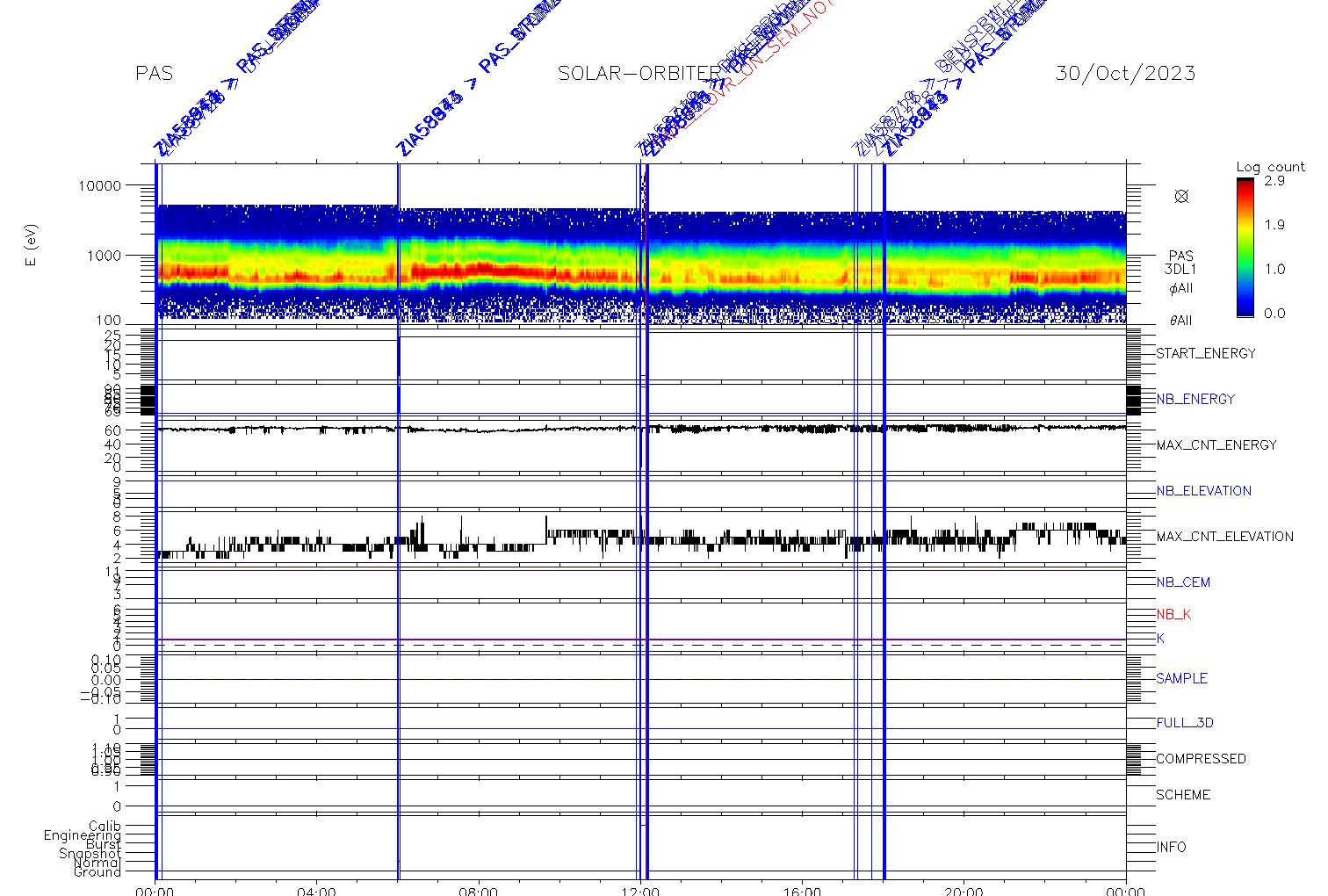Click the Log count rainbow color bar
1328x896 pixels.
(1245, 247)
